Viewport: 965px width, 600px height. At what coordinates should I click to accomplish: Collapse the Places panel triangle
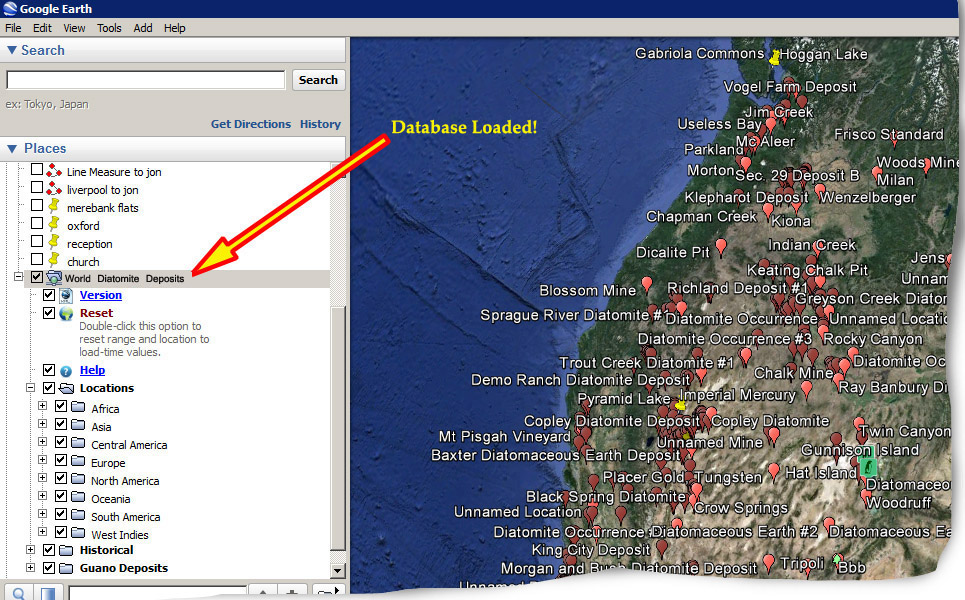(x=12, y=148)
